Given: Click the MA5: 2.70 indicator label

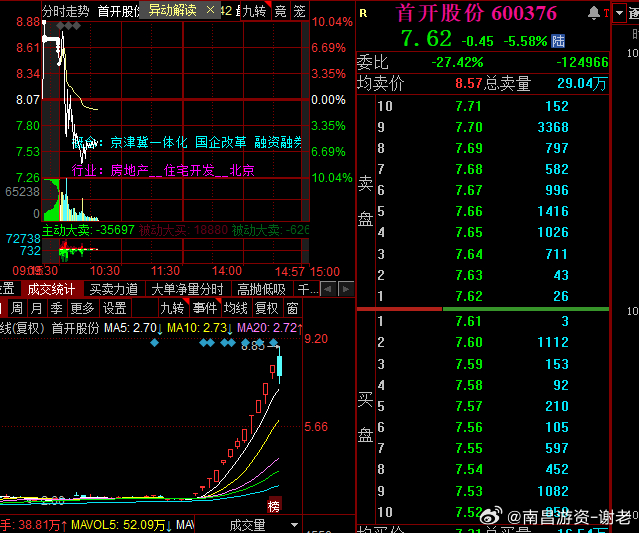Looking at the screenshot, I should tap(133, 328).
